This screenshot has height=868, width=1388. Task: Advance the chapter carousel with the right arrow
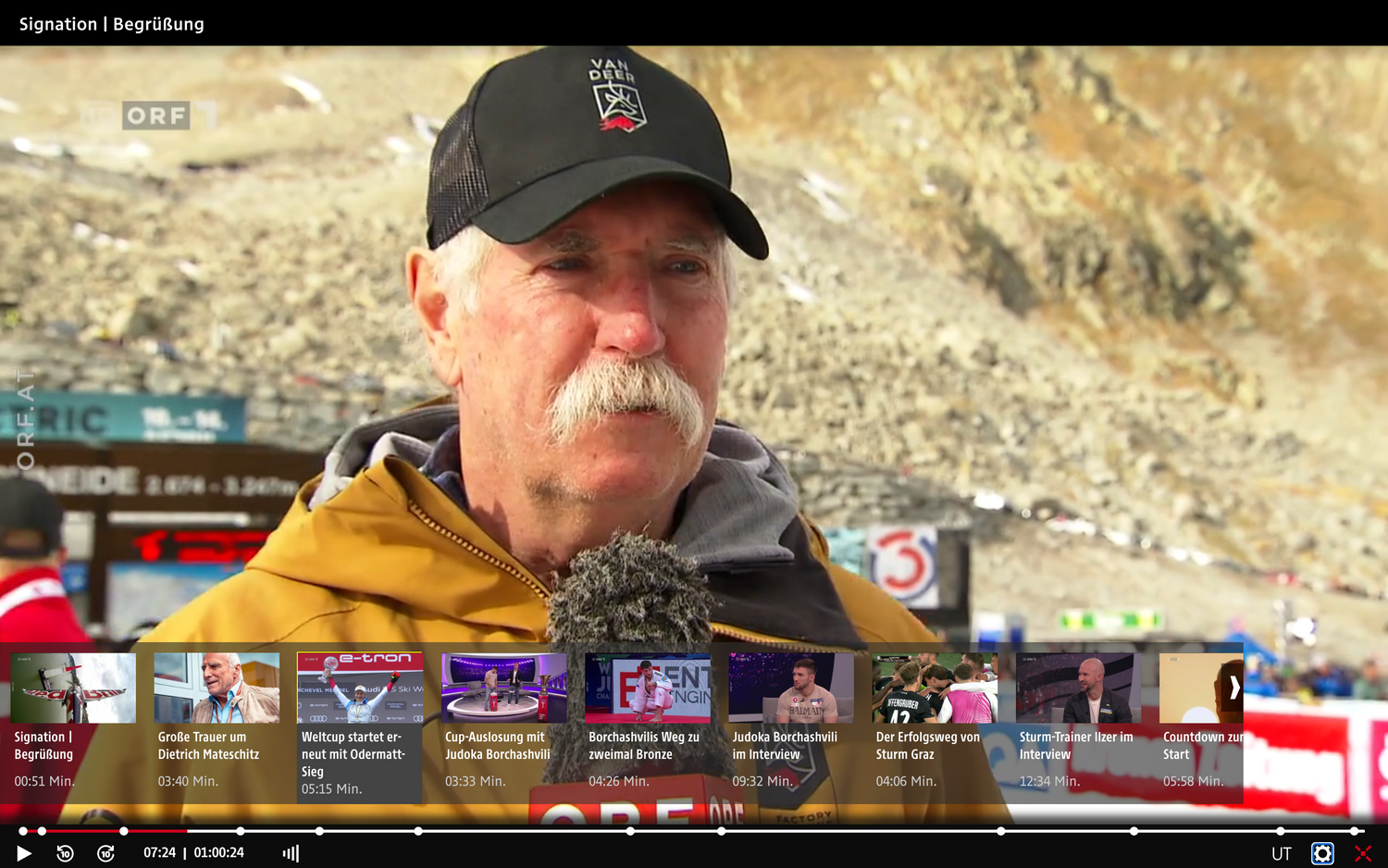click(x=1235, y=688)
